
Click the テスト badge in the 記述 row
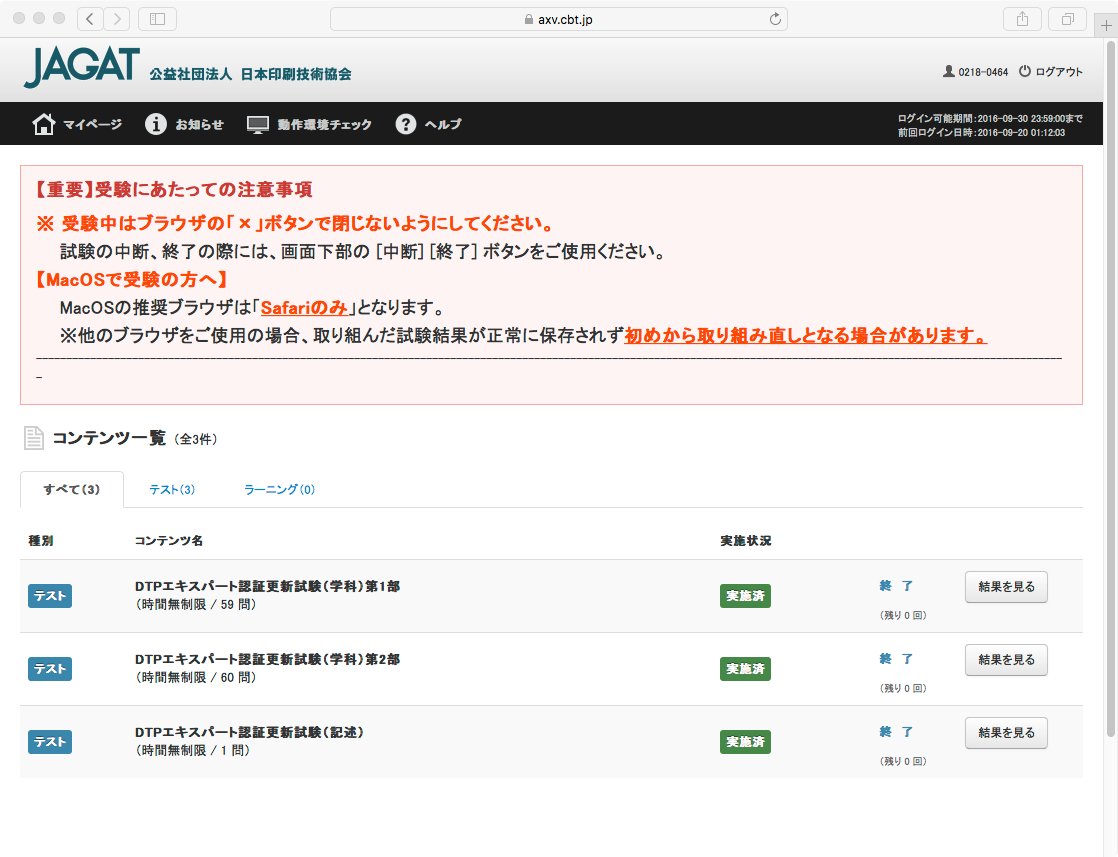click(x=50, y=741)
